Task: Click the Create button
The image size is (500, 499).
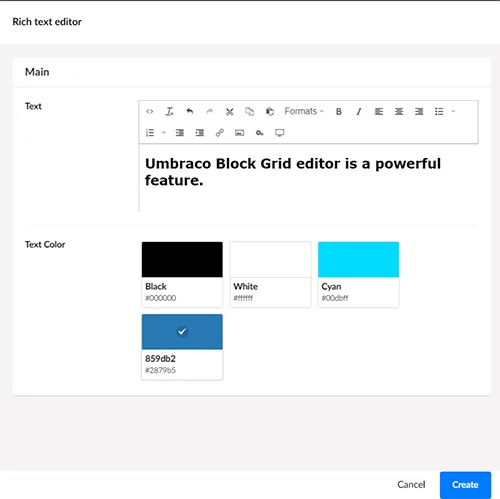Action: (465, 485)
